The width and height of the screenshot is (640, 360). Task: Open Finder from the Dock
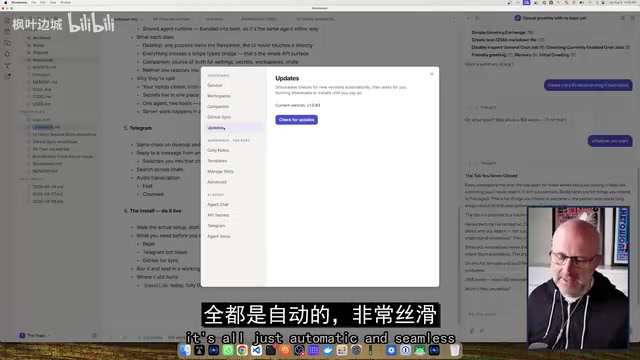(x=185, y=350)
